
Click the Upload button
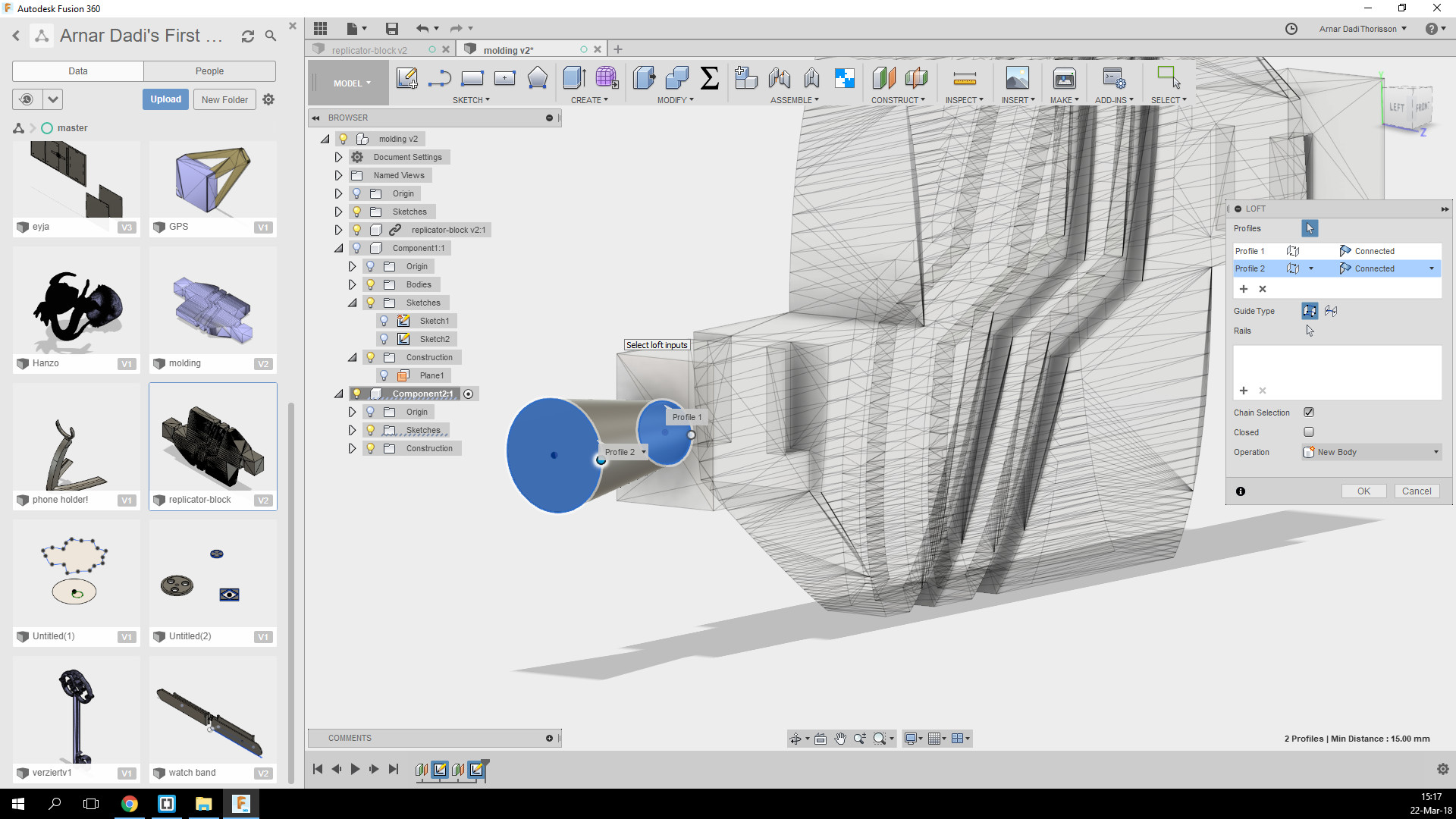click(165, 99)
